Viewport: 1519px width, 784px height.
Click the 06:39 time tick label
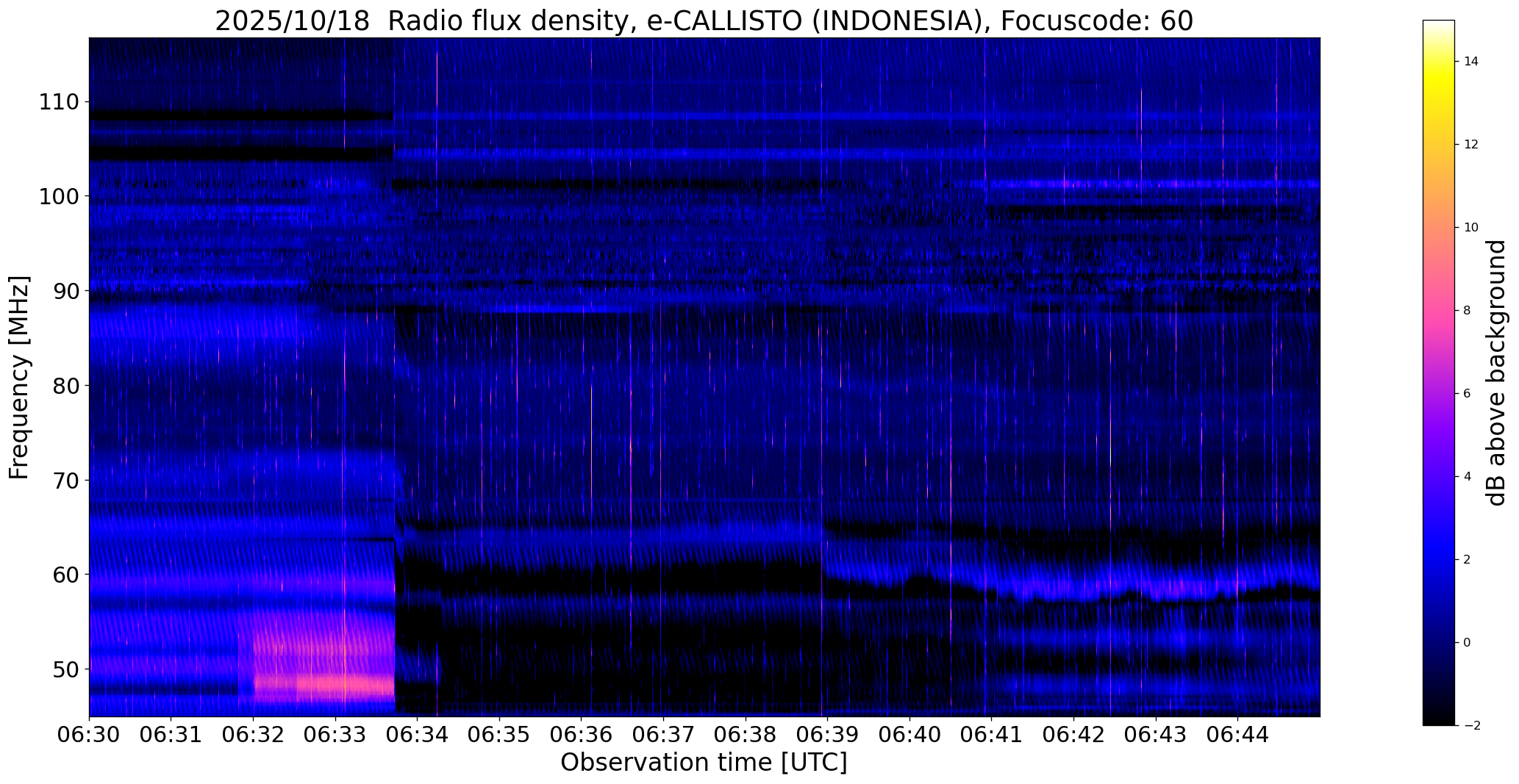pyautogui.click(x=828, y=735)
